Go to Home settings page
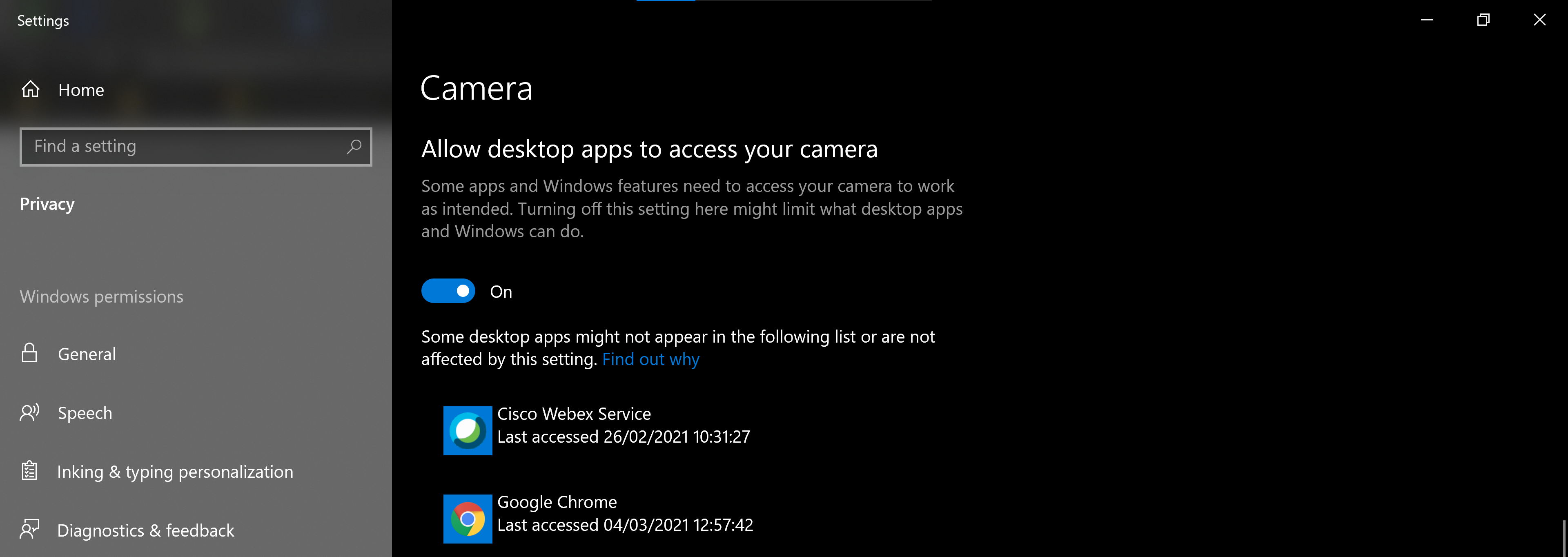Image resolution: width=1568 pixels, height=557 pixels. pyautogui.click(x=81, y=89)
